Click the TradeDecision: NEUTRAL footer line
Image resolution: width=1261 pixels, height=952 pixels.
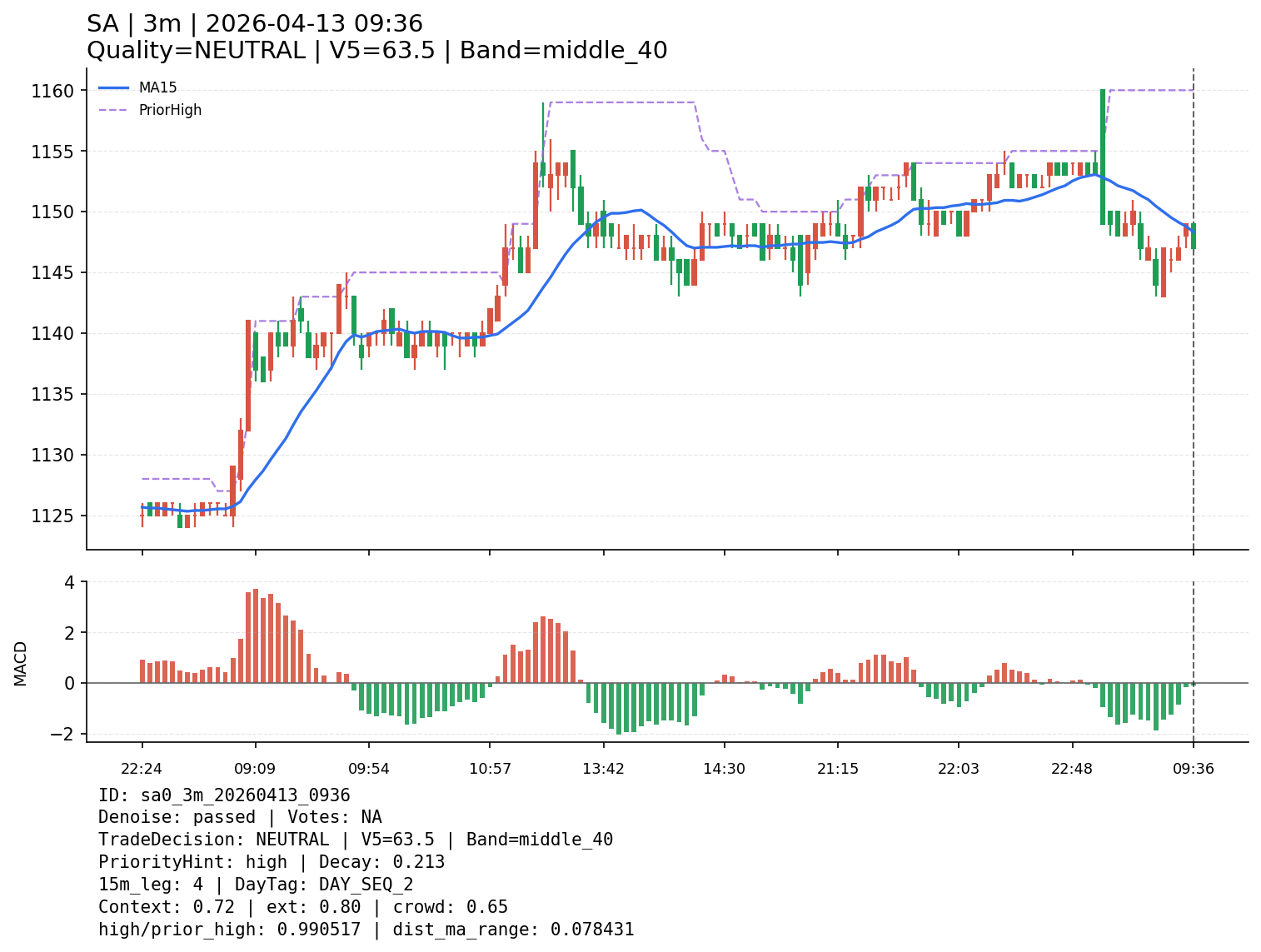[x=356, y=840]
